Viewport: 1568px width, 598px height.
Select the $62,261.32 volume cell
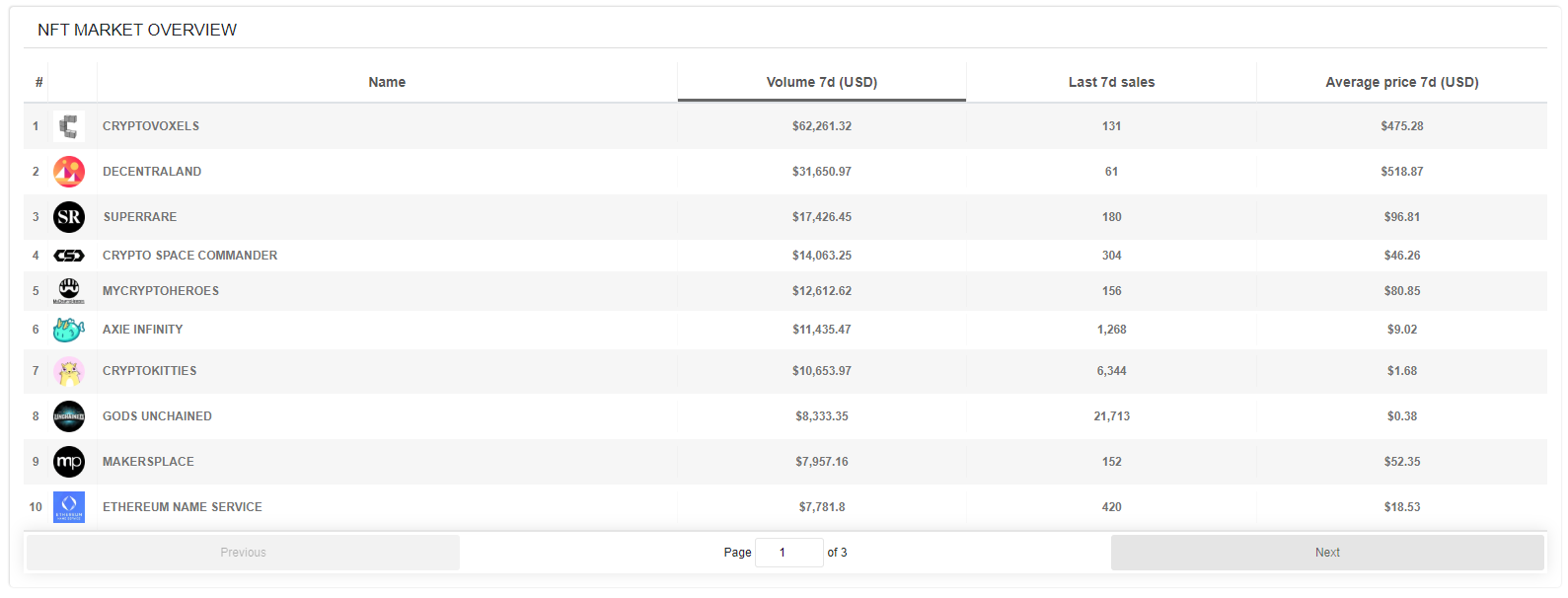(822, 126)
